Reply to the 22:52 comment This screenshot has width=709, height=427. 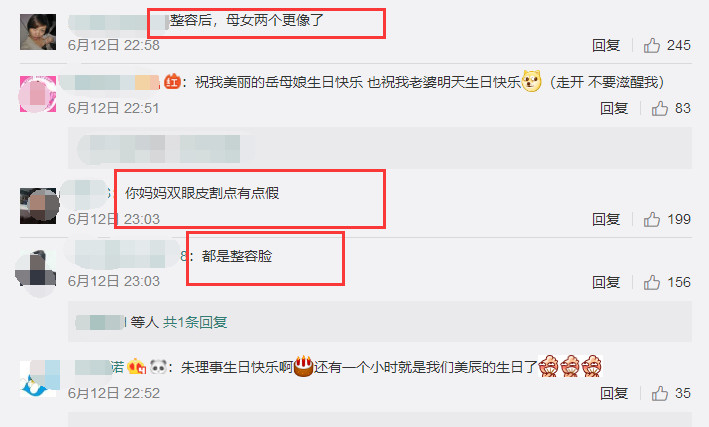(614, 393)
